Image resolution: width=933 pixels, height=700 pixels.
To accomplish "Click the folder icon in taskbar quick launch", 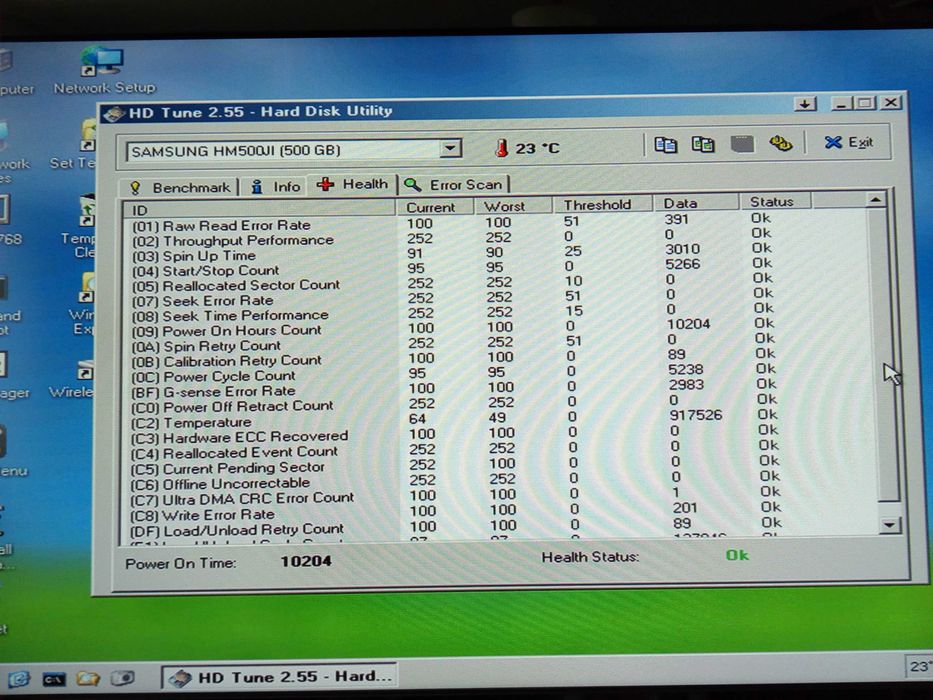I will click(88, 678).
